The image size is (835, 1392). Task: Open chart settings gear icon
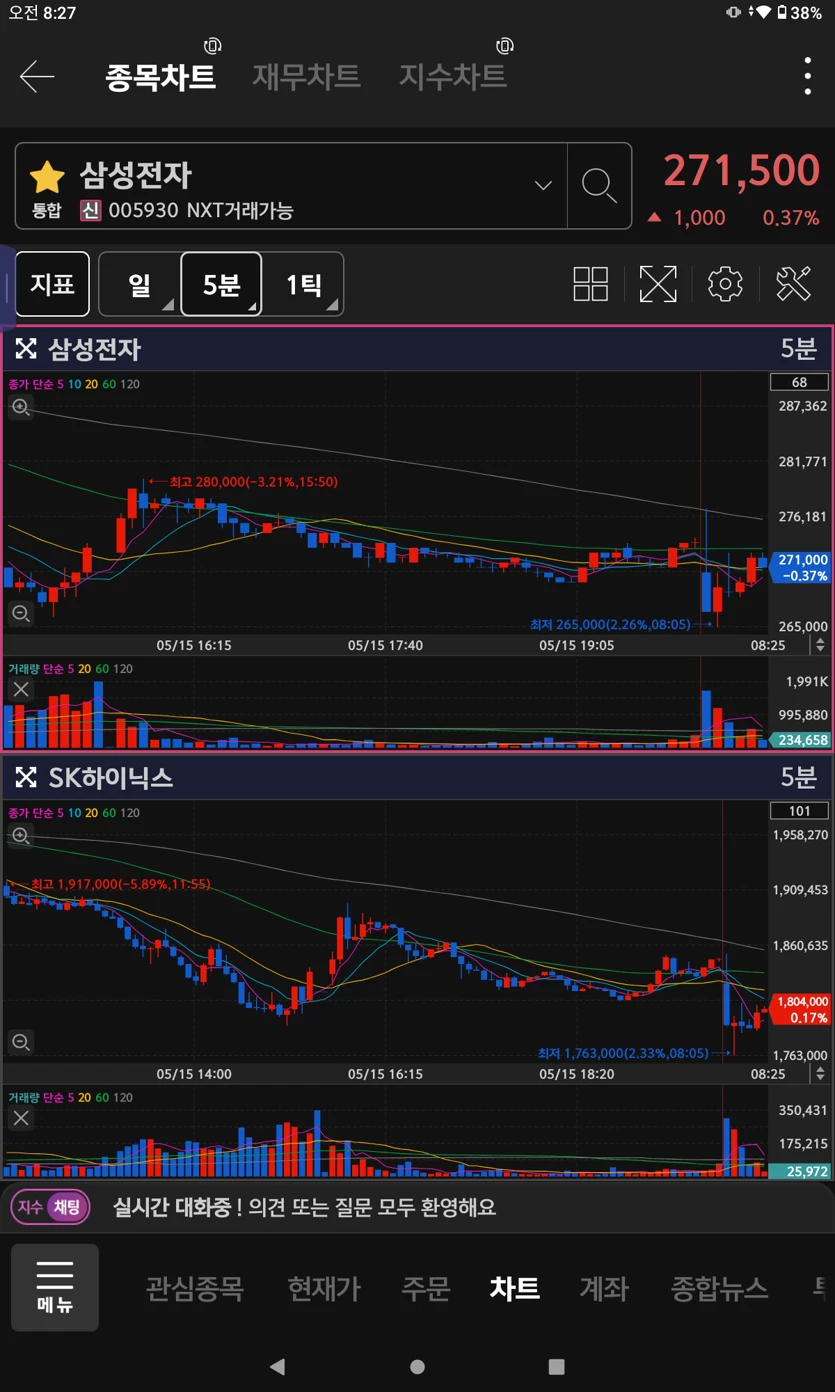click(725, 284)
